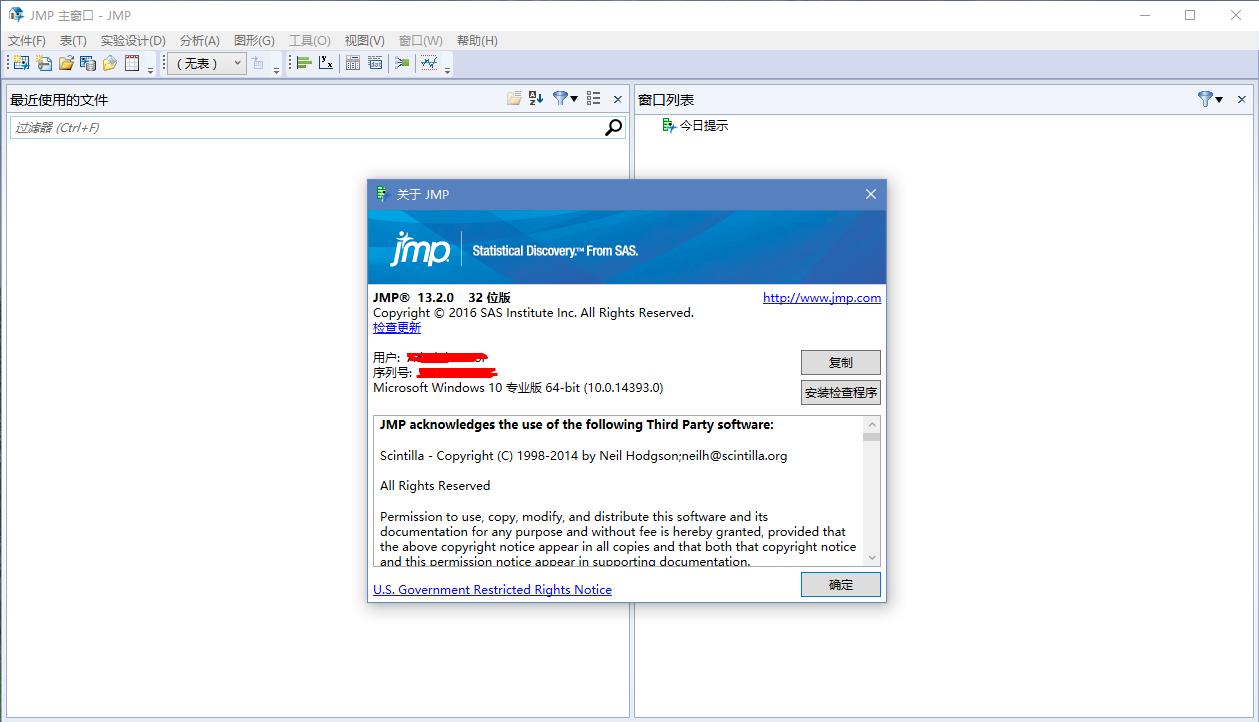Click the folder-with-arrow toolbar icon

[110, 63]
